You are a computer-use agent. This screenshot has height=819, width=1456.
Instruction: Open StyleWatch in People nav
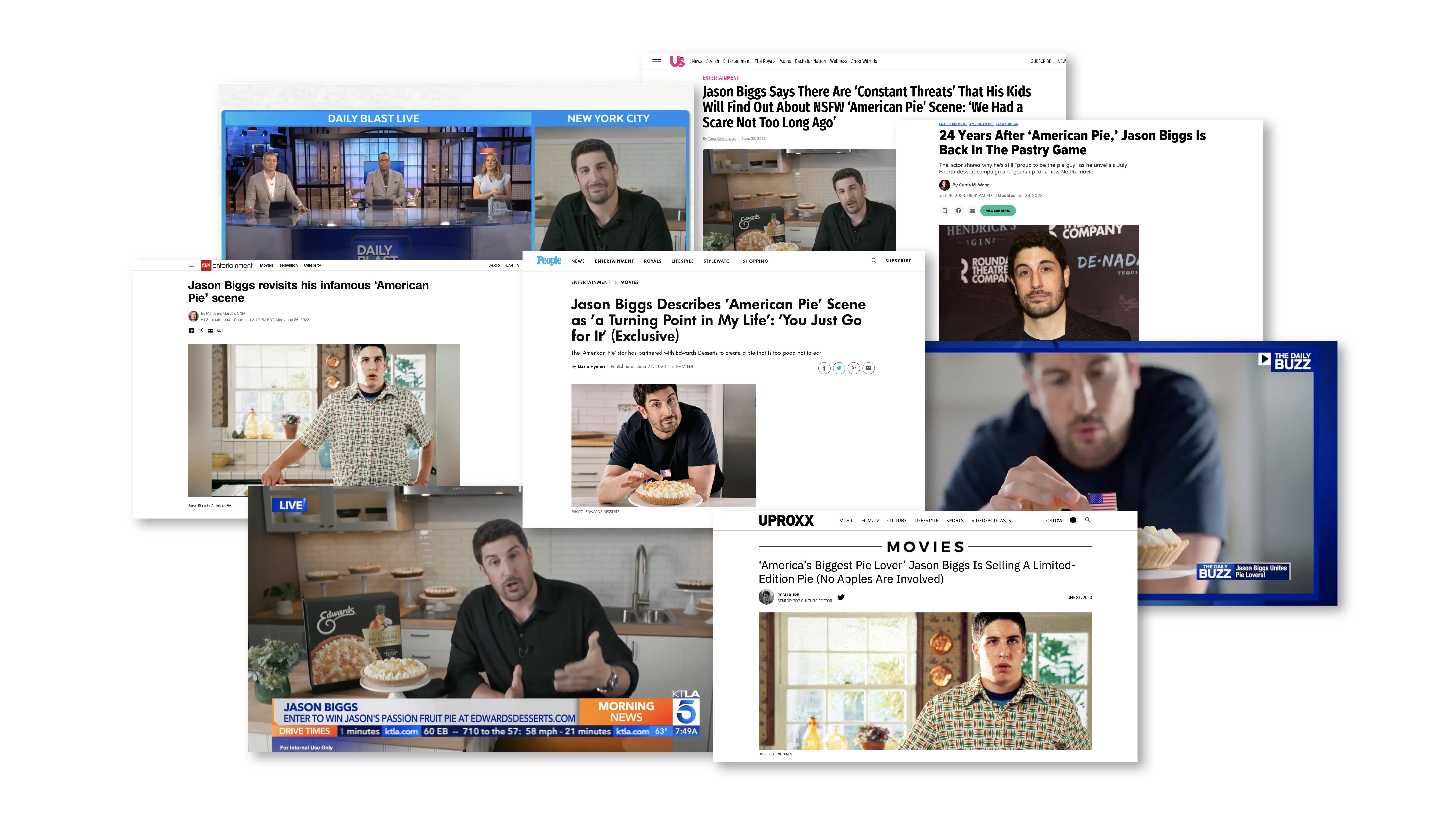tap(718, 261)
